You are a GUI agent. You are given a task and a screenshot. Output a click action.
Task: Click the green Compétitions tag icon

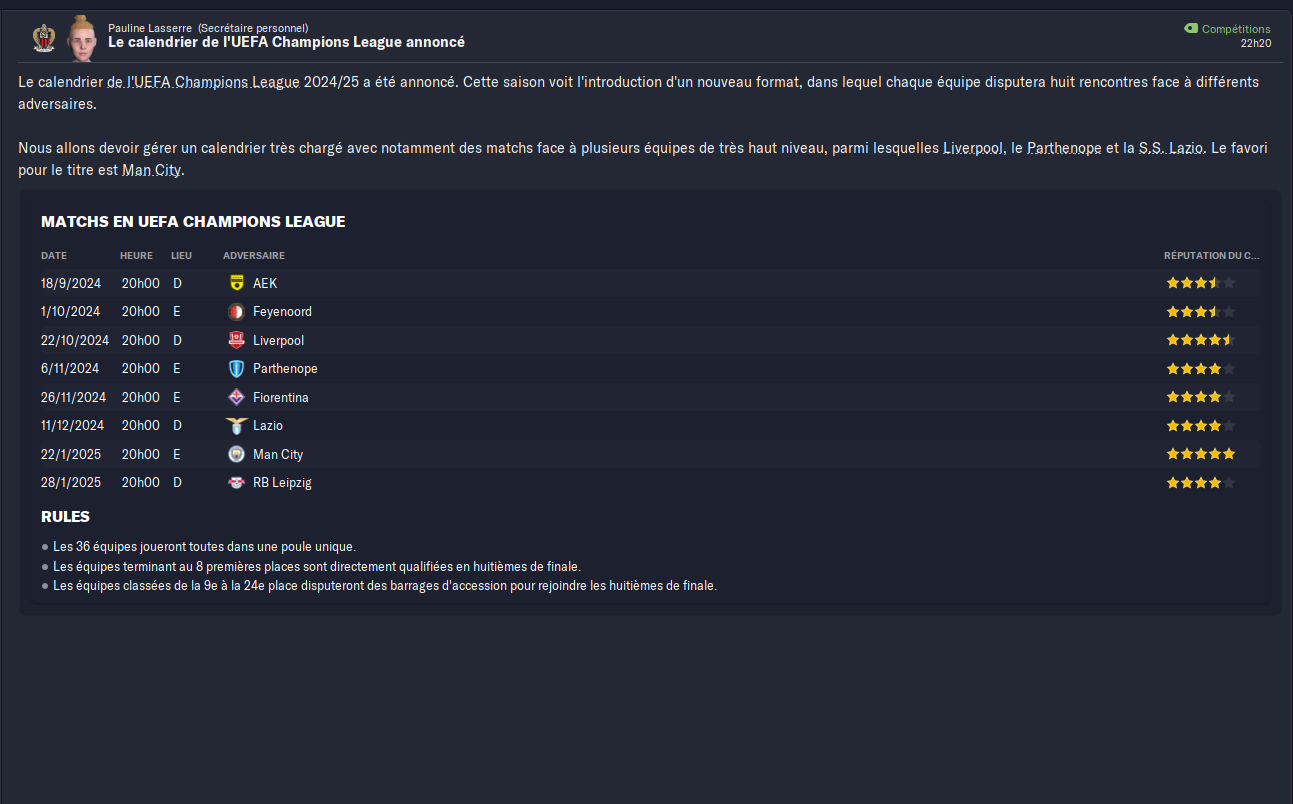tap(1191, 29)
